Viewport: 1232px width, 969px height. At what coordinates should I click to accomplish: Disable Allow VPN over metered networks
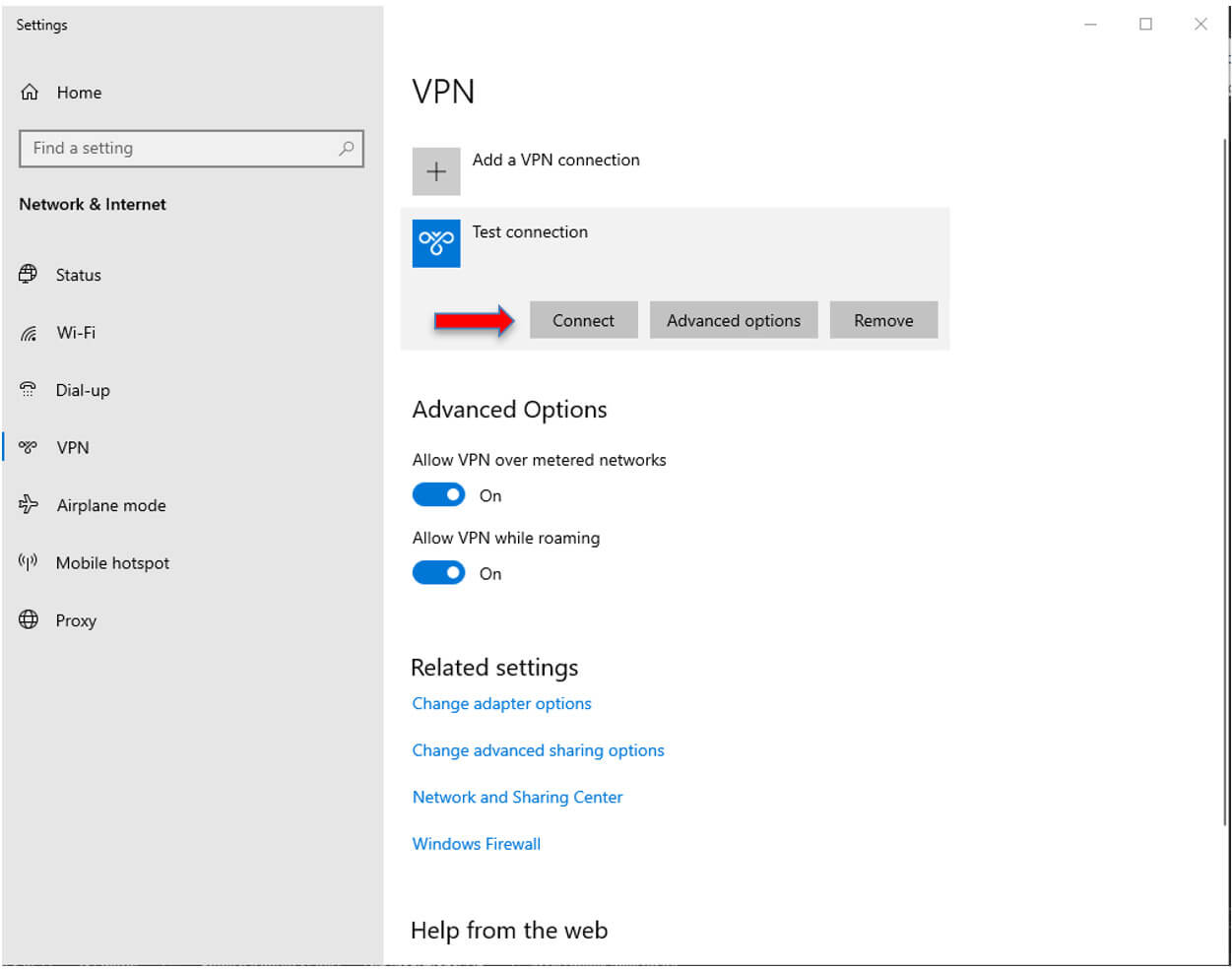438,493
